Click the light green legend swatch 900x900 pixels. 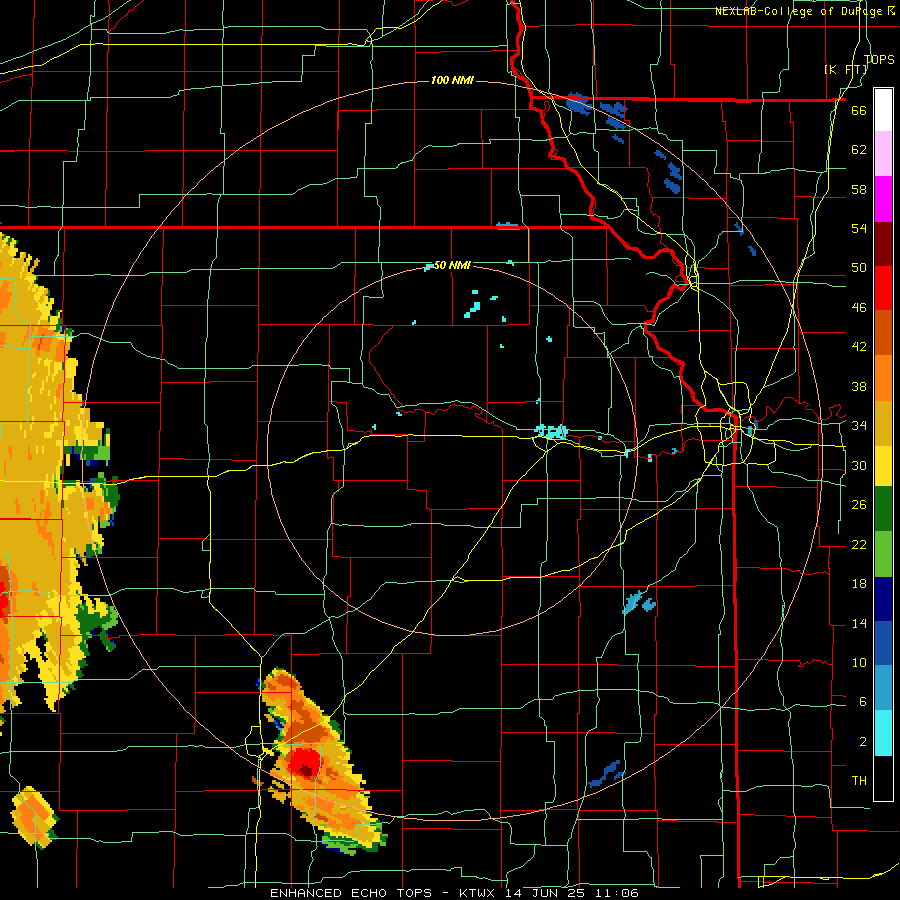point(883,553)
